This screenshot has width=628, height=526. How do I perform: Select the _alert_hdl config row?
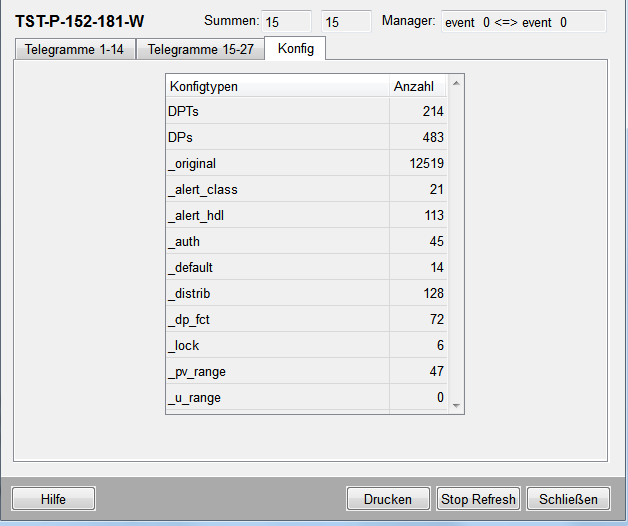click(x=277, y=216)
